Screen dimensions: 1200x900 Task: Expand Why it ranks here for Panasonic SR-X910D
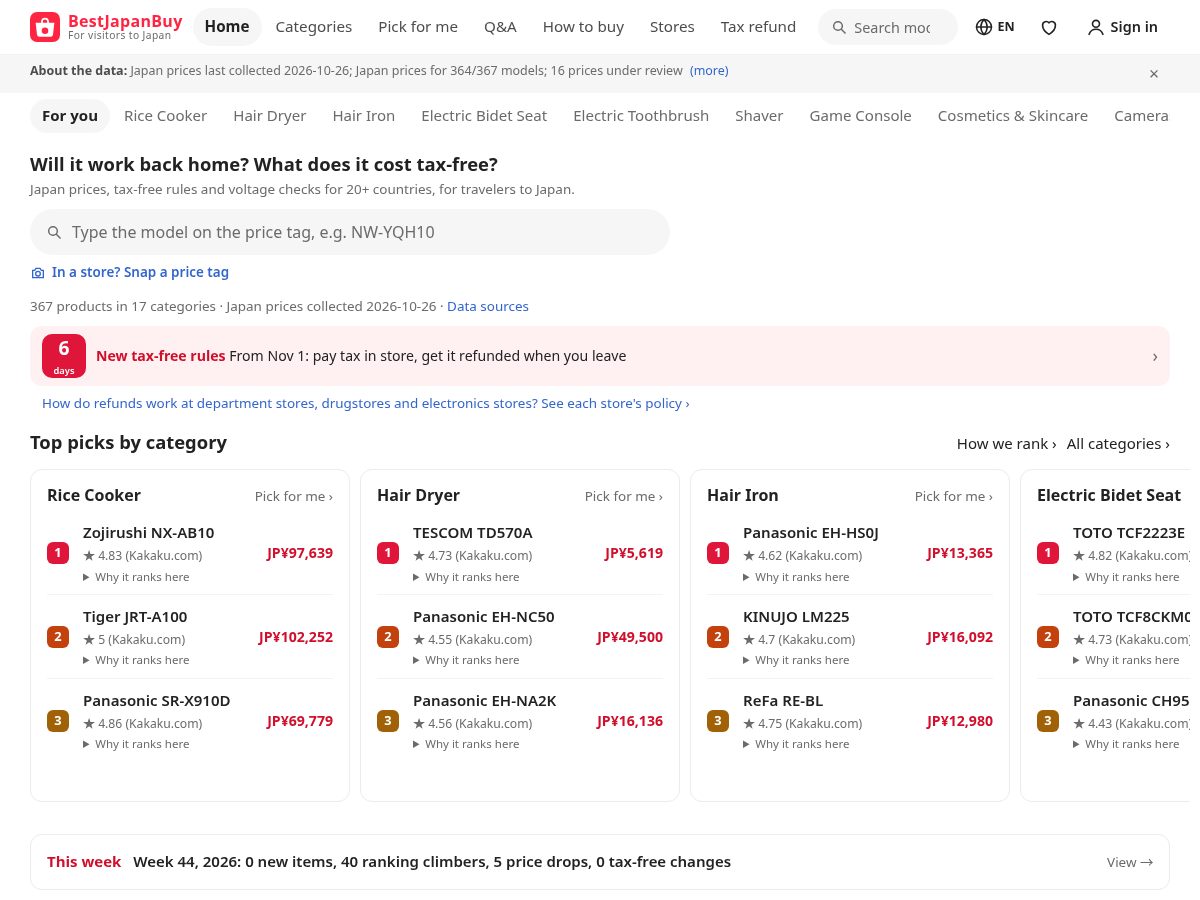136,744
